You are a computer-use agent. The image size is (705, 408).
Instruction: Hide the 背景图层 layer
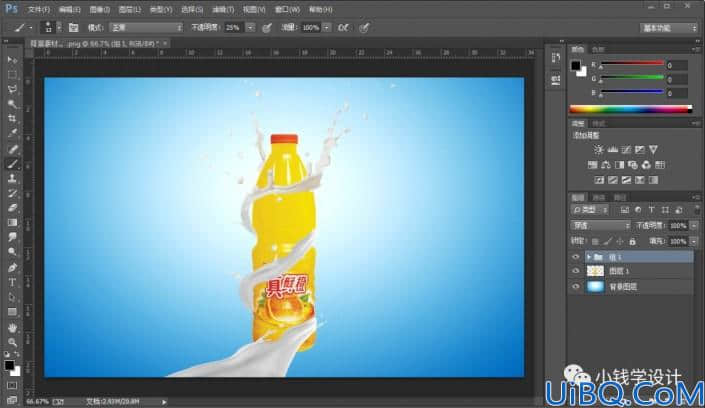coord(576,287)
